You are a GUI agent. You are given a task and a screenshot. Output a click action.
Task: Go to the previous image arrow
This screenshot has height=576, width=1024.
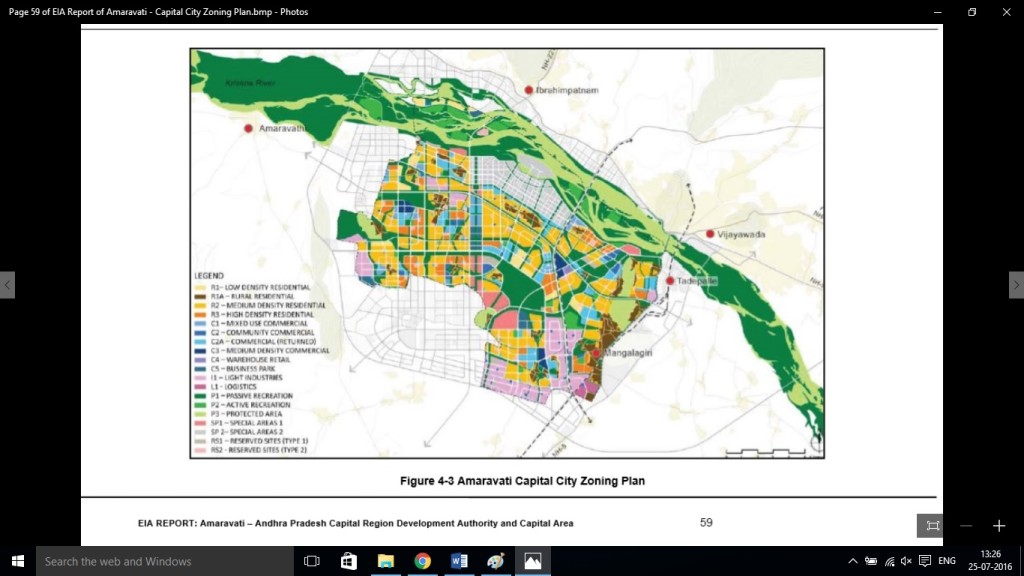pyautogui.click(x=7, y=285)
